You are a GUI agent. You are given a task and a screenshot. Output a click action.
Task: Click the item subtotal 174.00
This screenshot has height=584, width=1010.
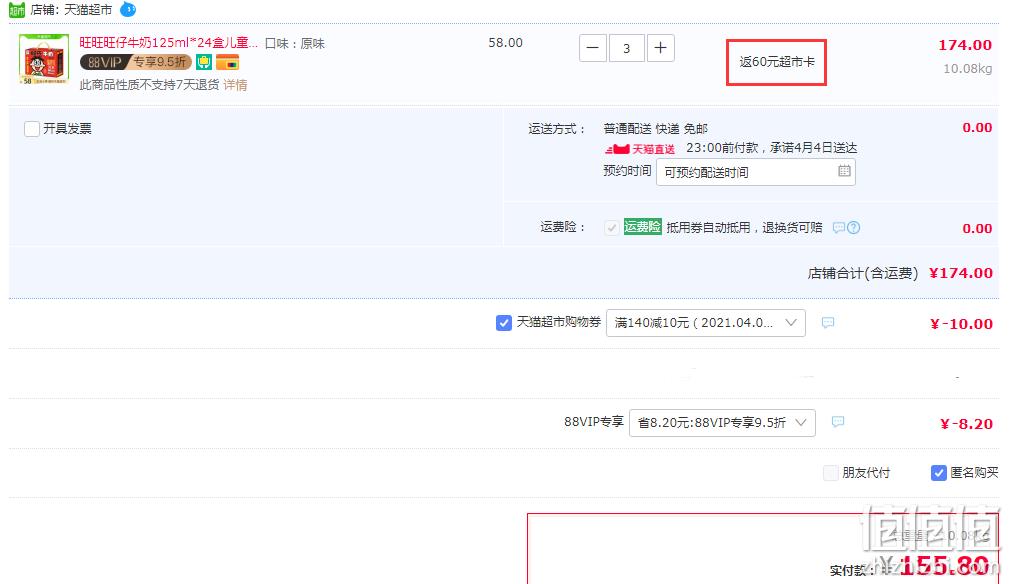click(x=965, y=45)
